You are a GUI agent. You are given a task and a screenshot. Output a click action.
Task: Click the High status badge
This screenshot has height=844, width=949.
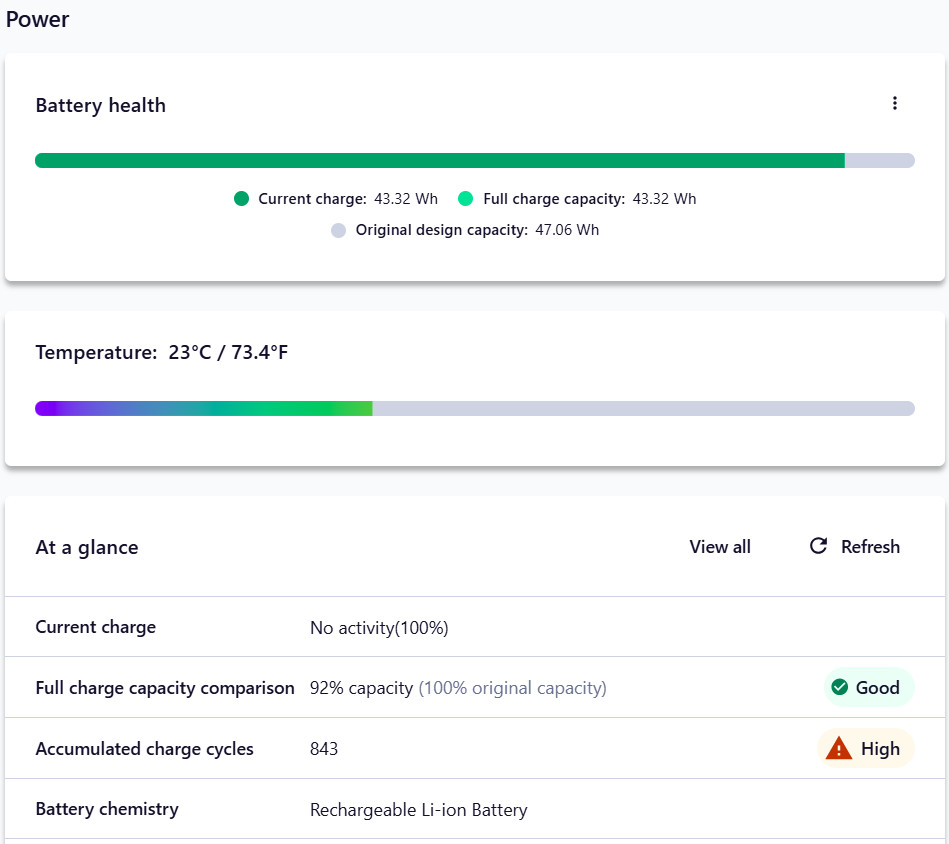pyautogui.click(x=865, y=748)
